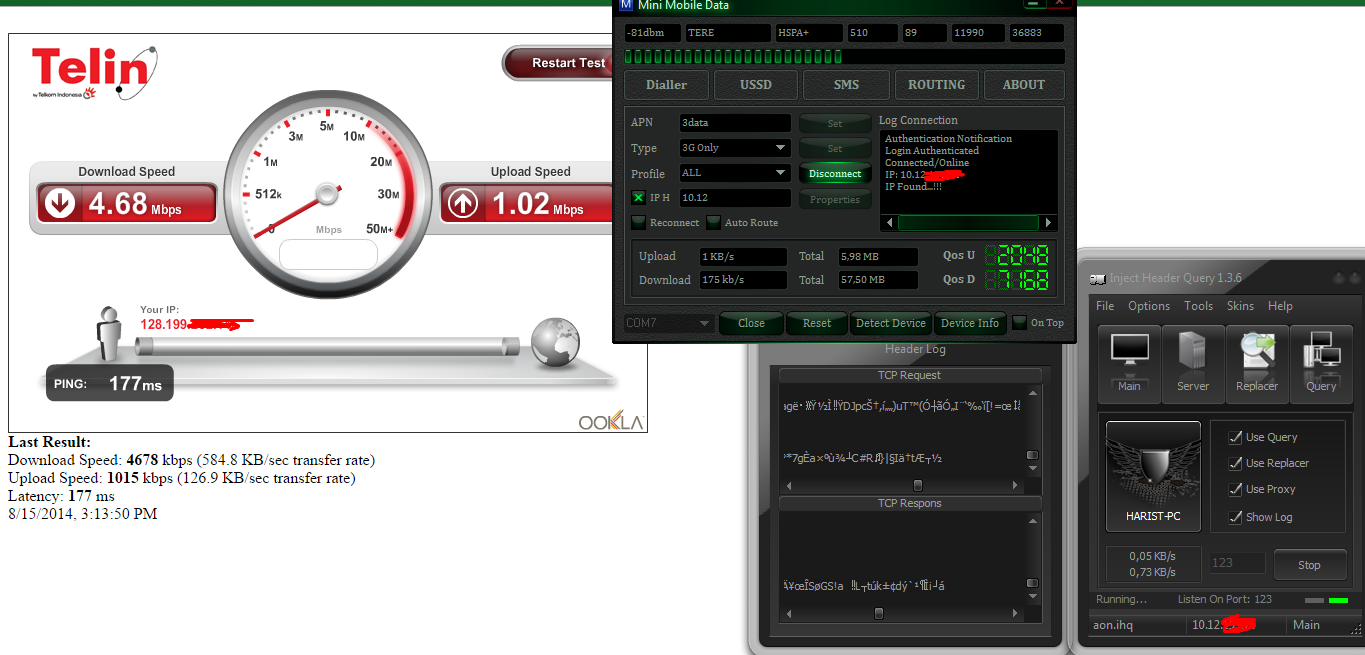The height and width of the screenshot is (655, 1365).
Task: Toggle the Use Query checkbox
Action: (1234, 437)
